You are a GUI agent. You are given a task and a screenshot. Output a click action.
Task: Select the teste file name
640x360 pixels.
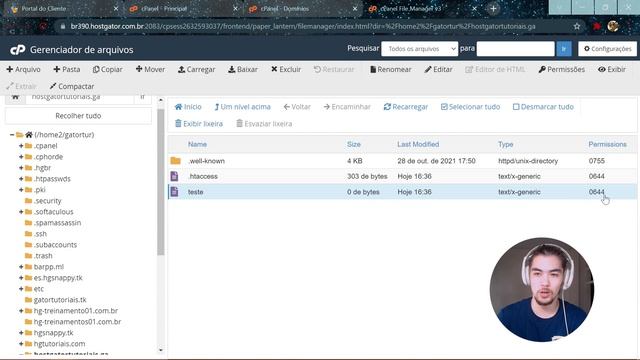196,192
